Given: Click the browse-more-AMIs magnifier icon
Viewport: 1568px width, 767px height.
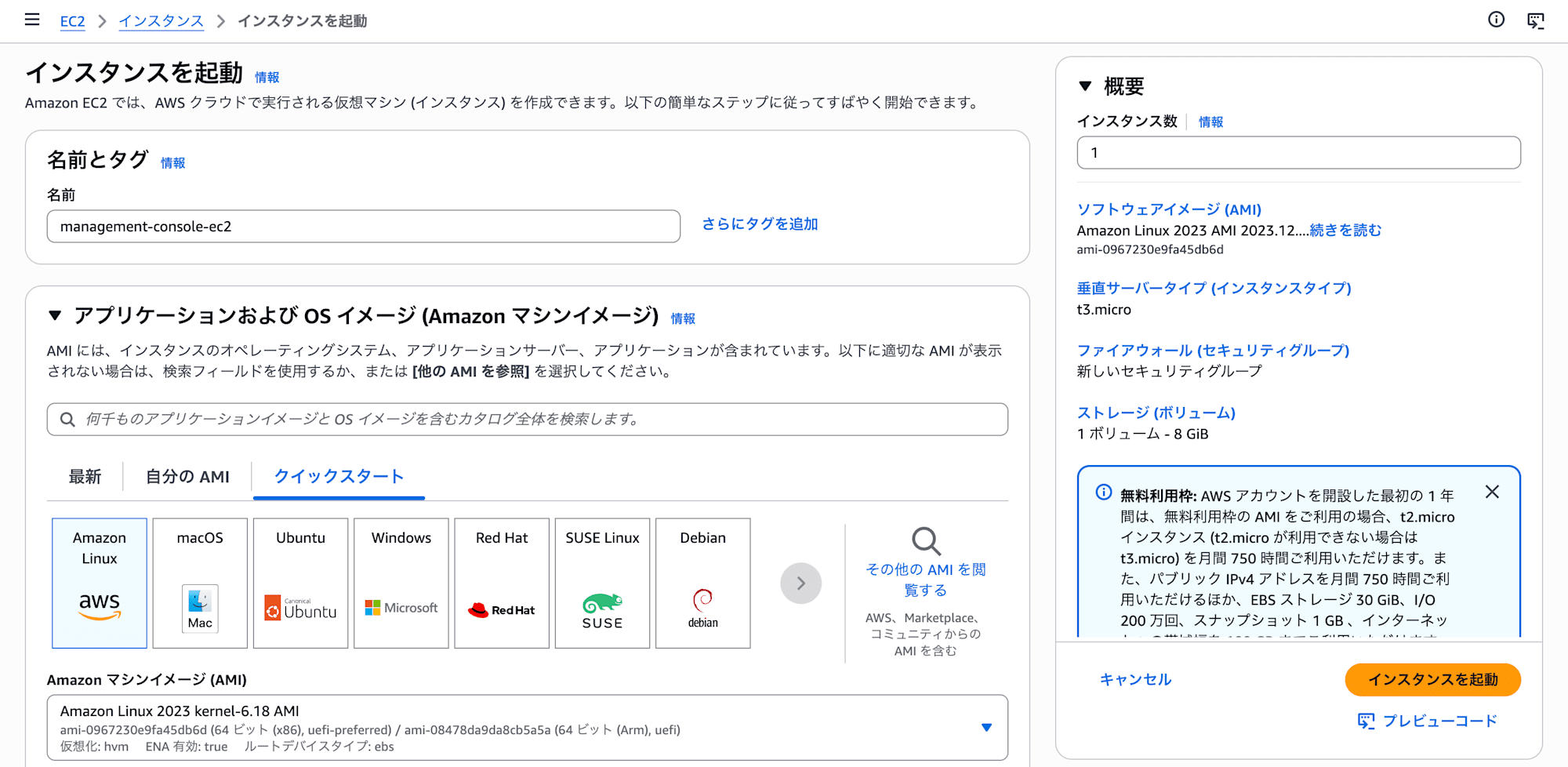Looking at the screenshot, I should [x=926, y=541].
